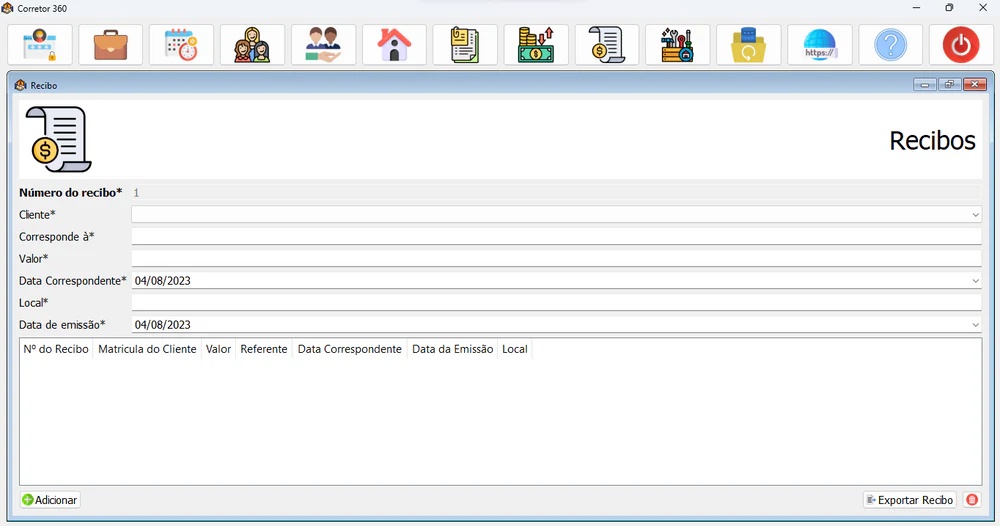Open the yellow backup folder icon
1000x526 pixels.
click(749, 45)
